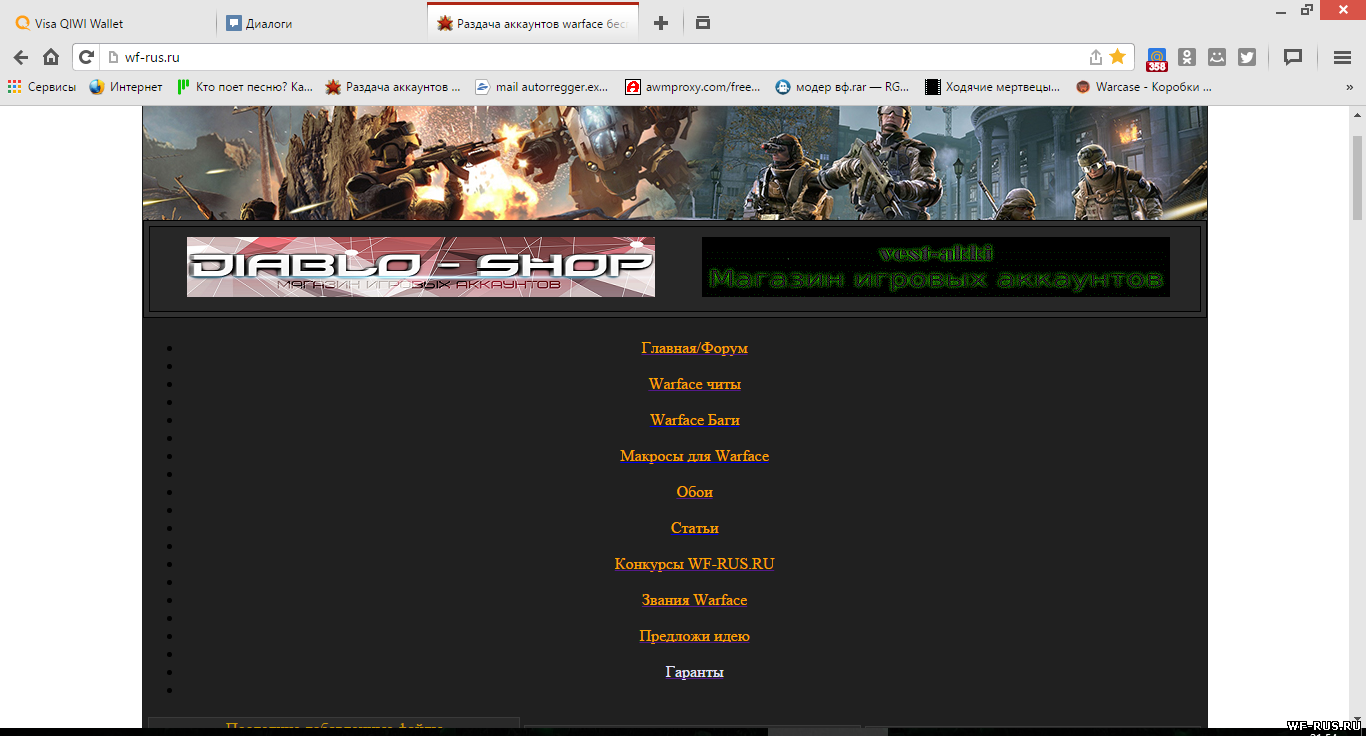Open a new tab with plus button
The width and height of the screenshot is (1366, 736).
tap(660, 23)
